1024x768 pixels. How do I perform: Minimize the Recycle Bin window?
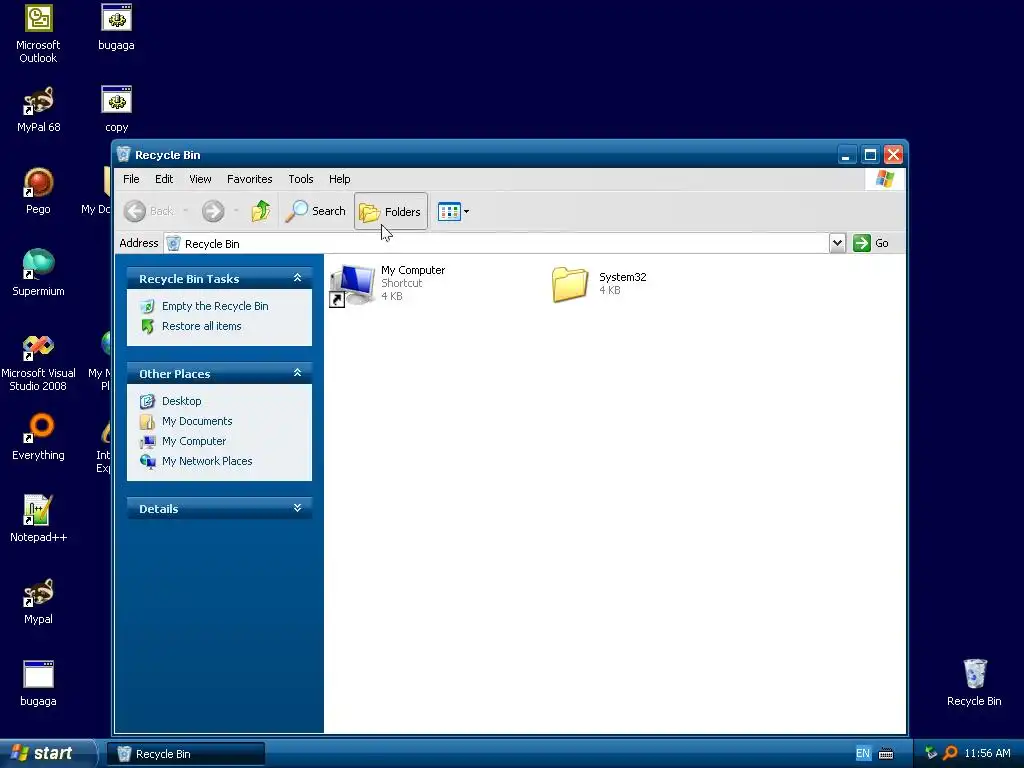pyautogui.click(x=846, y=155)
